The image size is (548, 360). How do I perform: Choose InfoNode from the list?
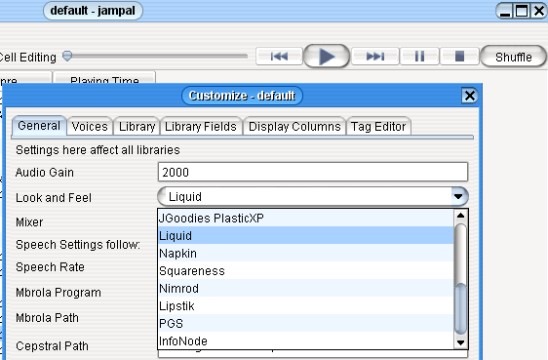tap(306, 340)
